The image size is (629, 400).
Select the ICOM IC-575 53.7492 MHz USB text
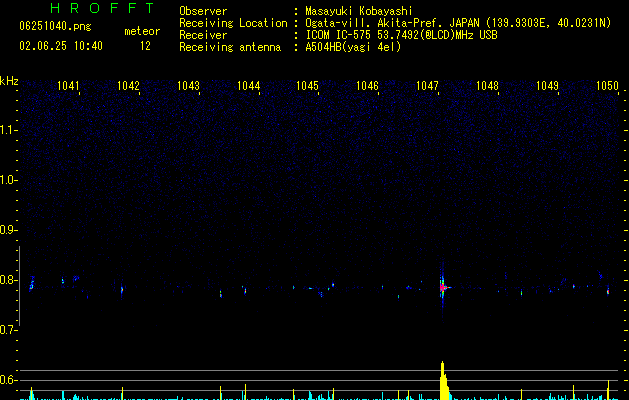pos(401,35)
